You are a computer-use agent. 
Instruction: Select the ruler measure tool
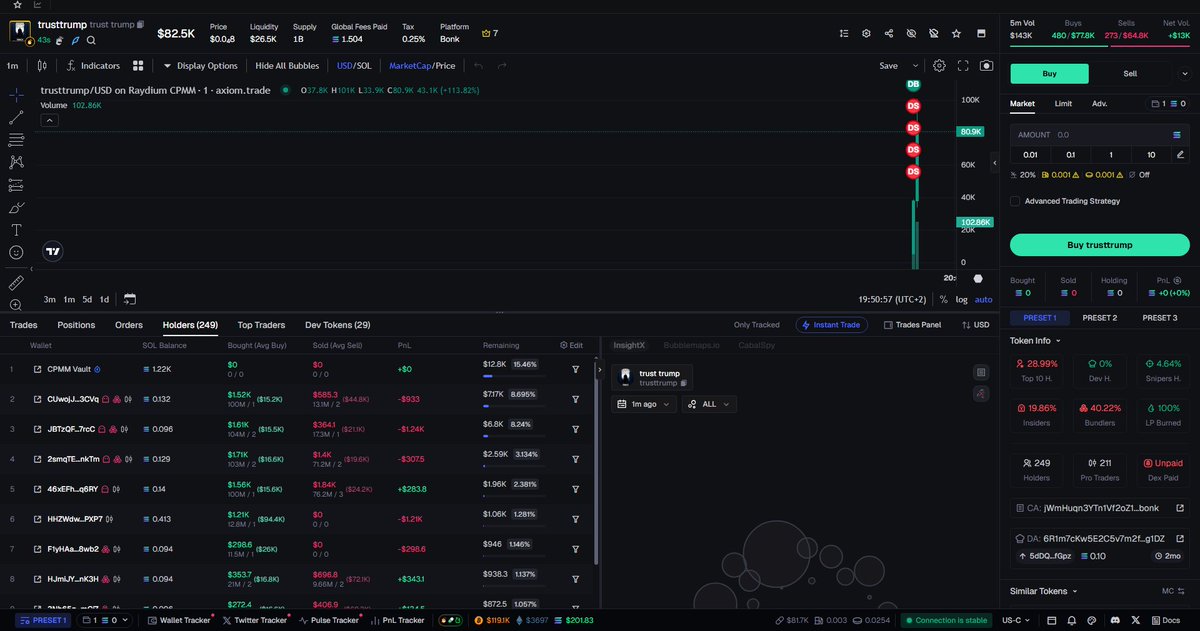pos(16,282)
